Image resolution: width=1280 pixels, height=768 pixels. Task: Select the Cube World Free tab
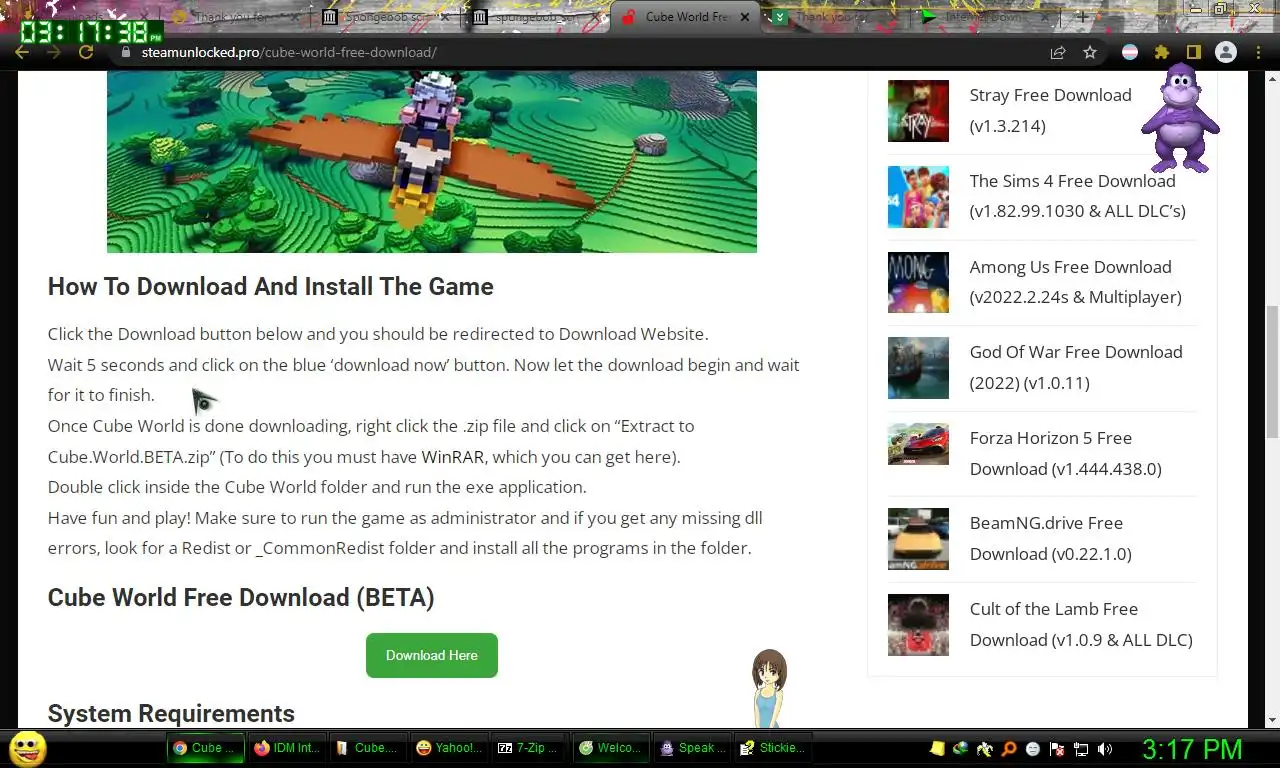[x=685, y=17]
